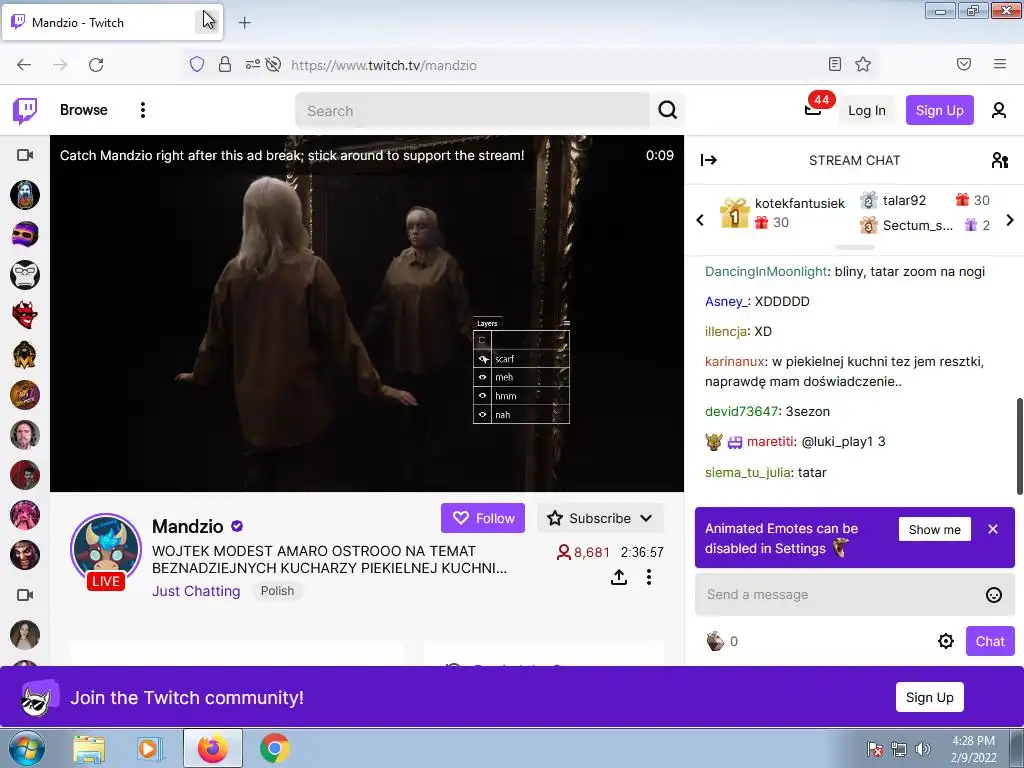Open Mandzio's LIVE profile avatar
Image resolution: width=1024 pixels, height=768 pixels.
pyautogui.click(x=106, y=550)
